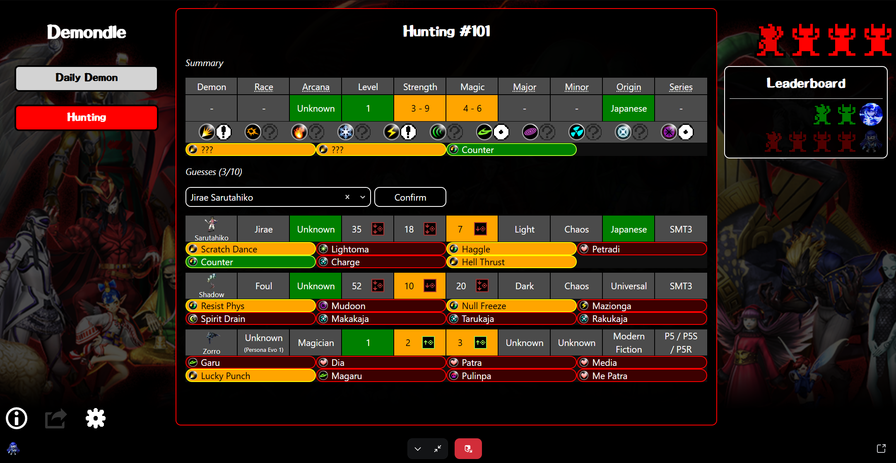The height and width of the screenshot is (463, 896).
Task: Click the red arrow indicator next to level 35
Action: (377, 229)
